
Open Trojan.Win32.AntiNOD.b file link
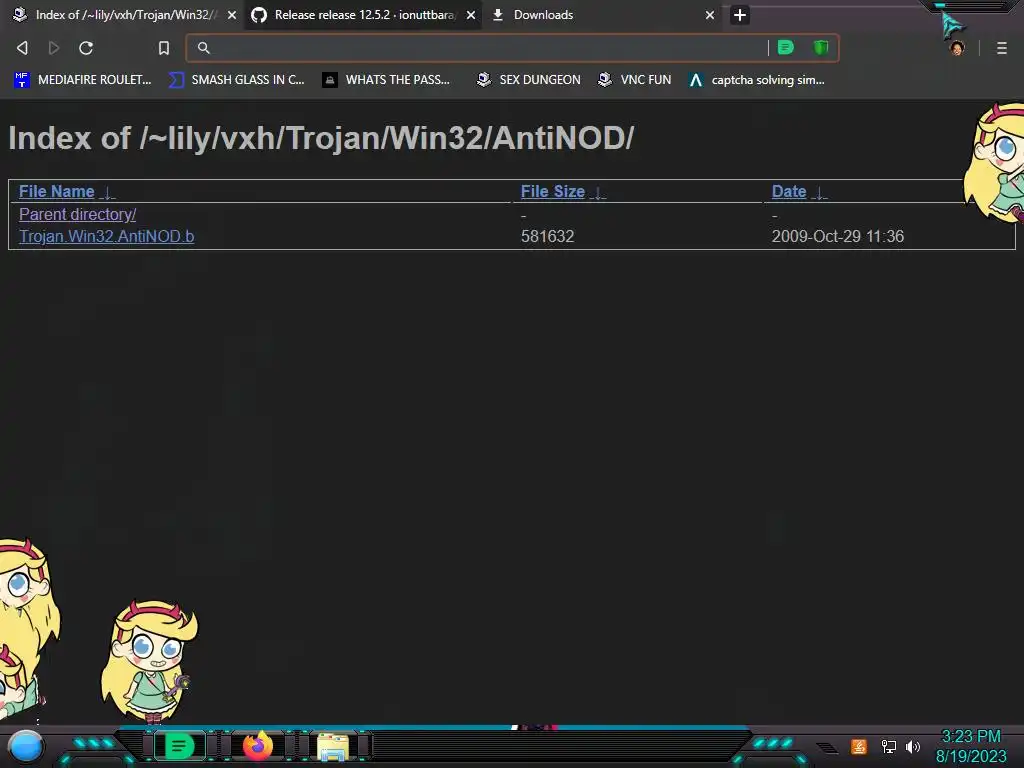tap(106, 236)
